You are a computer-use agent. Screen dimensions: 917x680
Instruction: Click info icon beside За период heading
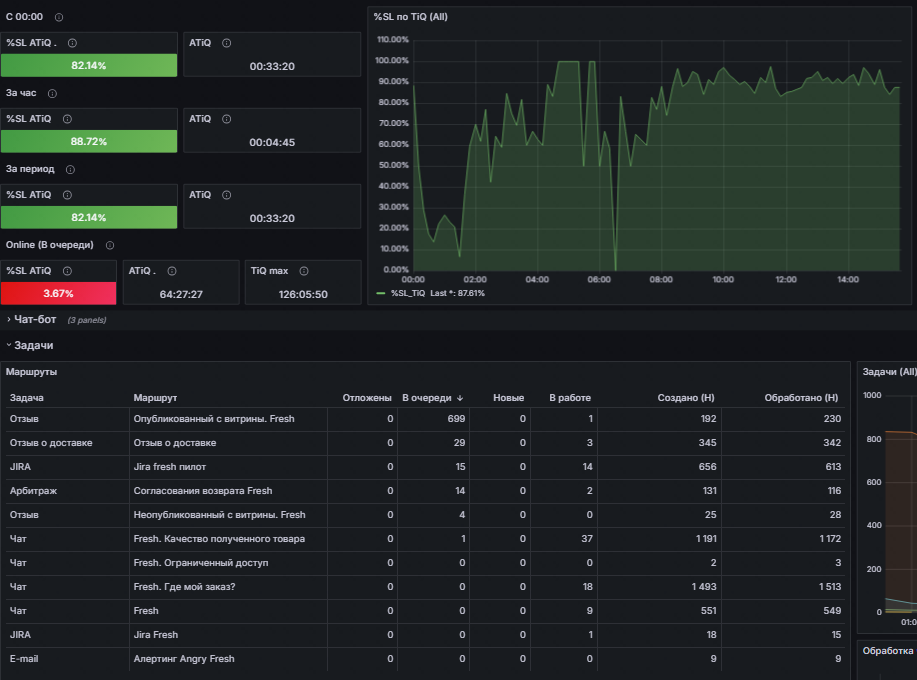pos(70,170)
